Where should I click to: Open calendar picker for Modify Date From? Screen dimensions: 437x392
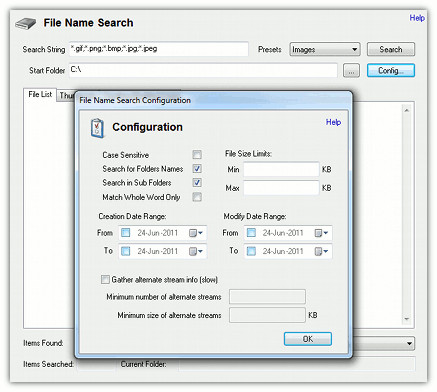pos(321,233)
